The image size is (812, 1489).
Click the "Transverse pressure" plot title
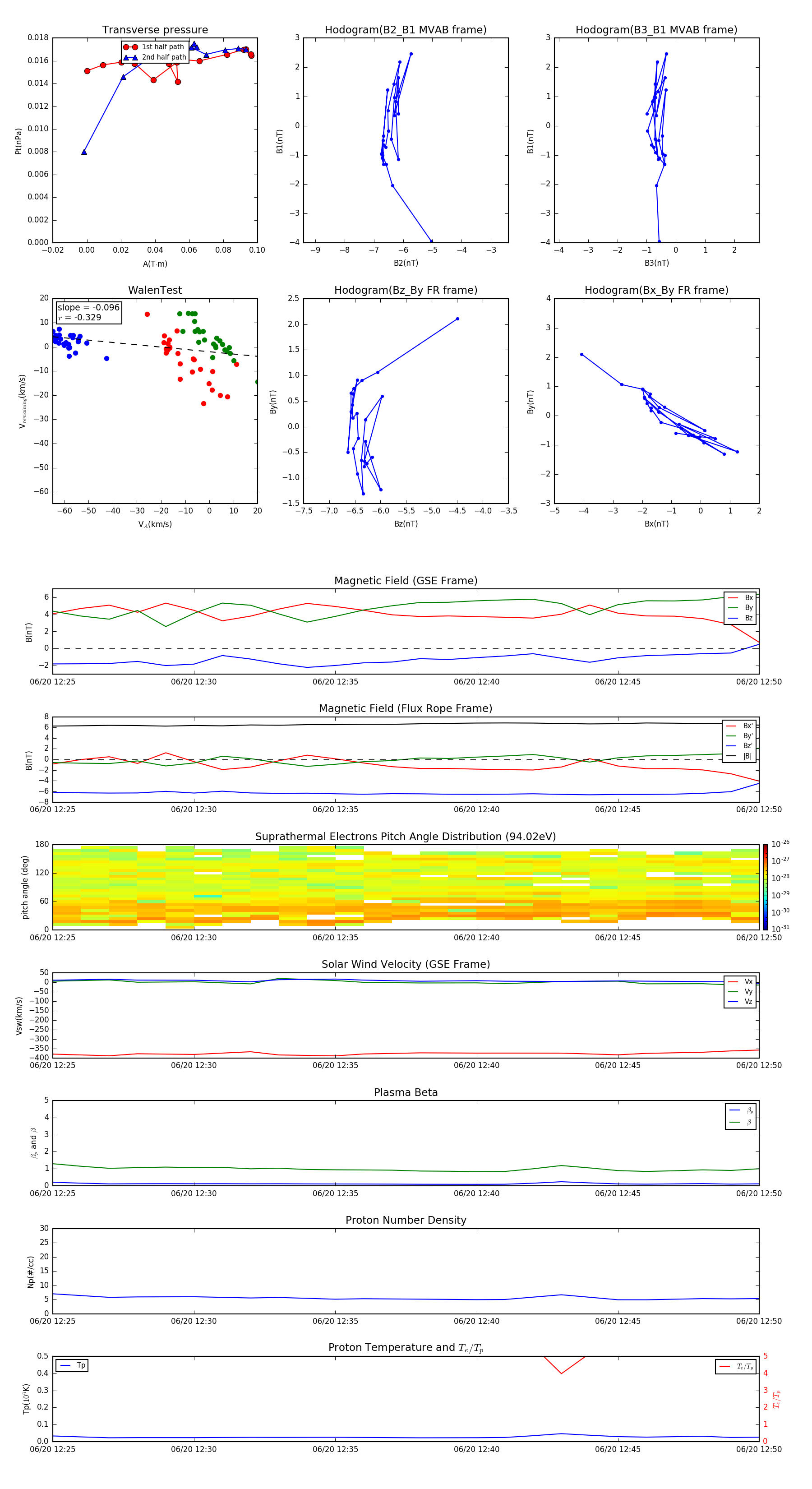tap(155, 29)
